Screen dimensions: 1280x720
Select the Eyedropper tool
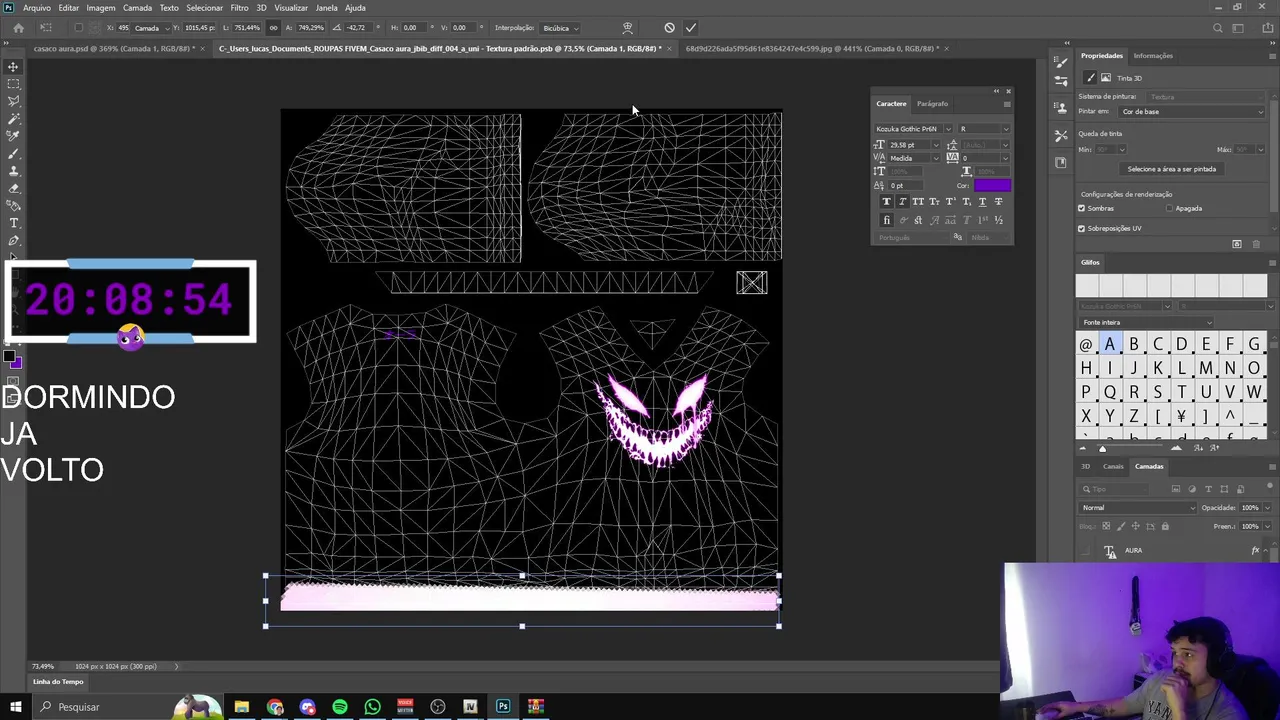pyautogui.click(x=13, y=136)
